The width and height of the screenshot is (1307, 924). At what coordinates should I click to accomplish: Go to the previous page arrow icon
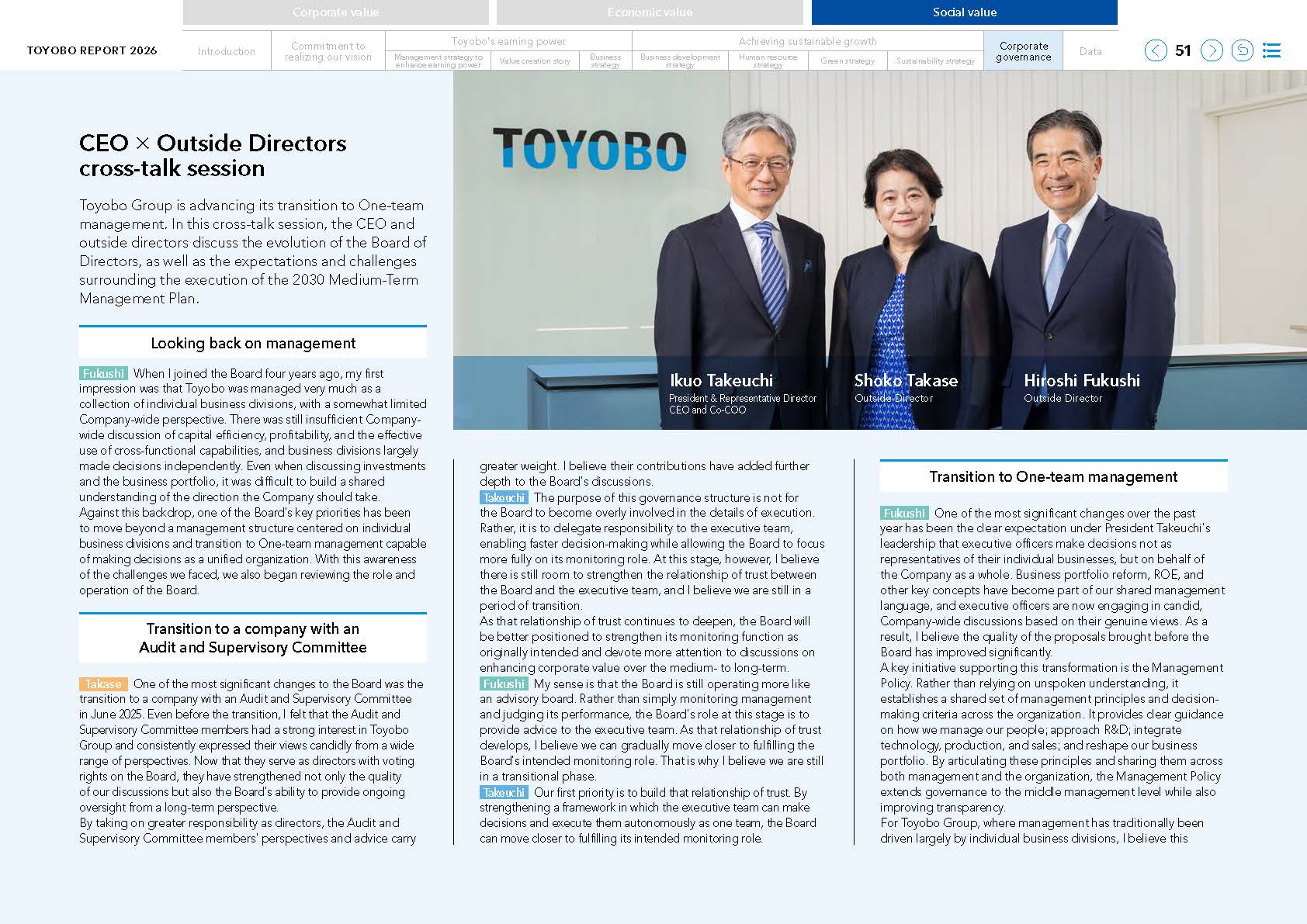(x=1155, y=50)
